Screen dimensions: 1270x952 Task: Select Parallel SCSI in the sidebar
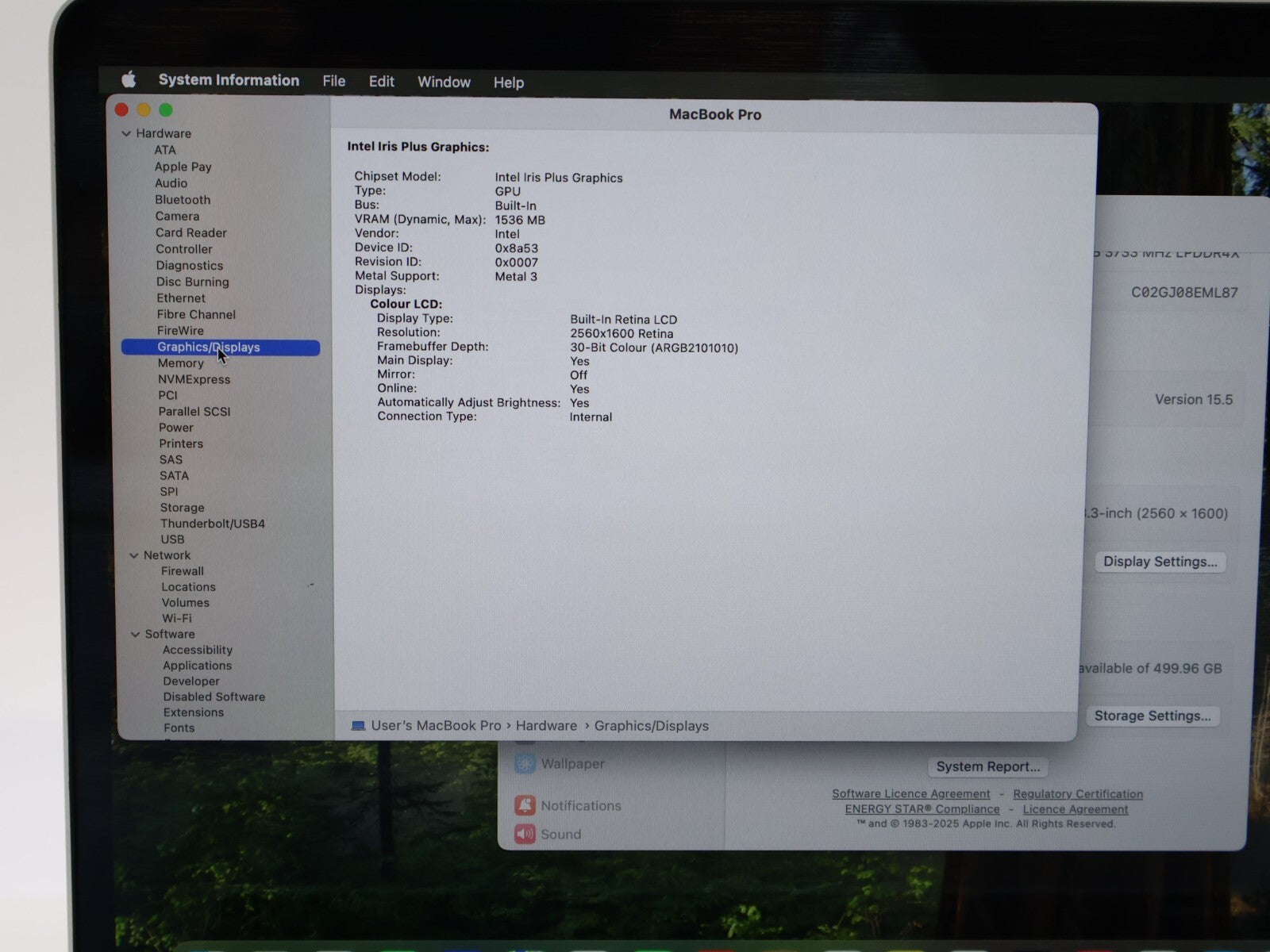194,412
